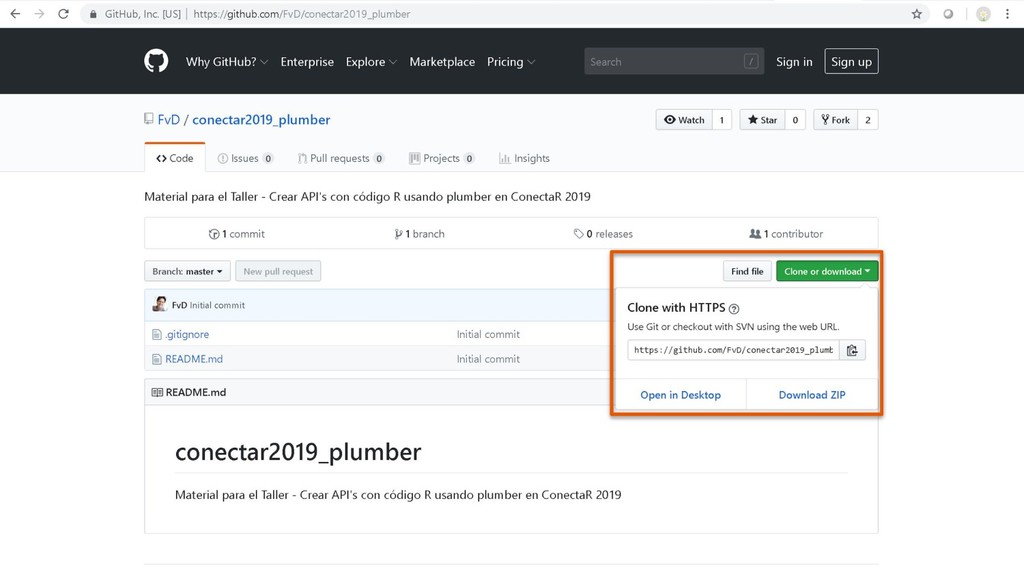Expand the Explore dropdown menu
The width and height of the screenshot is (1024, 576).
coord(371,61)
